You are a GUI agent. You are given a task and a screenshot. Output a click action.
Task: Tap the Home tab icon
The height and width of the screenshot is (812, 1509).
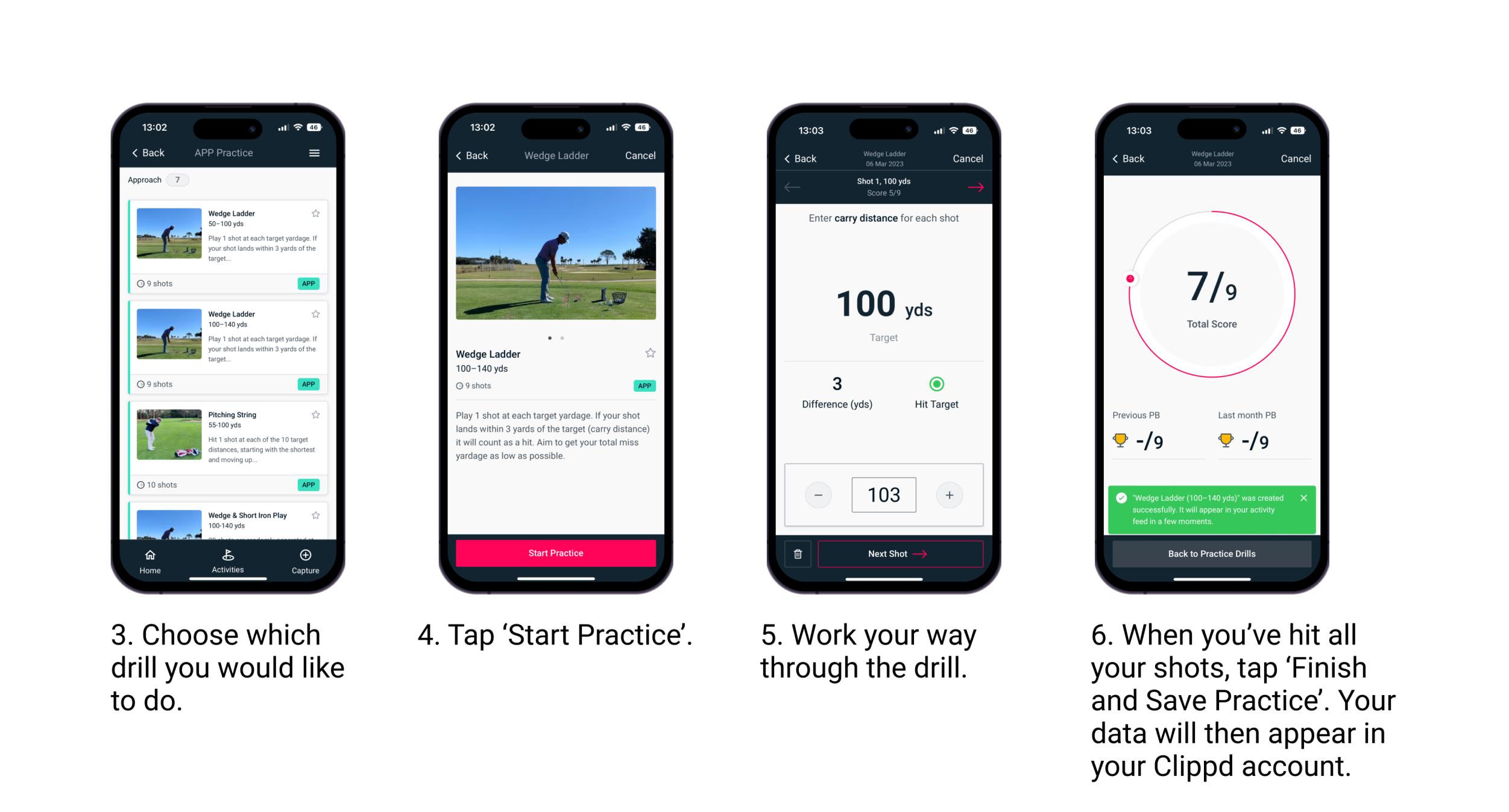(151, 558)
